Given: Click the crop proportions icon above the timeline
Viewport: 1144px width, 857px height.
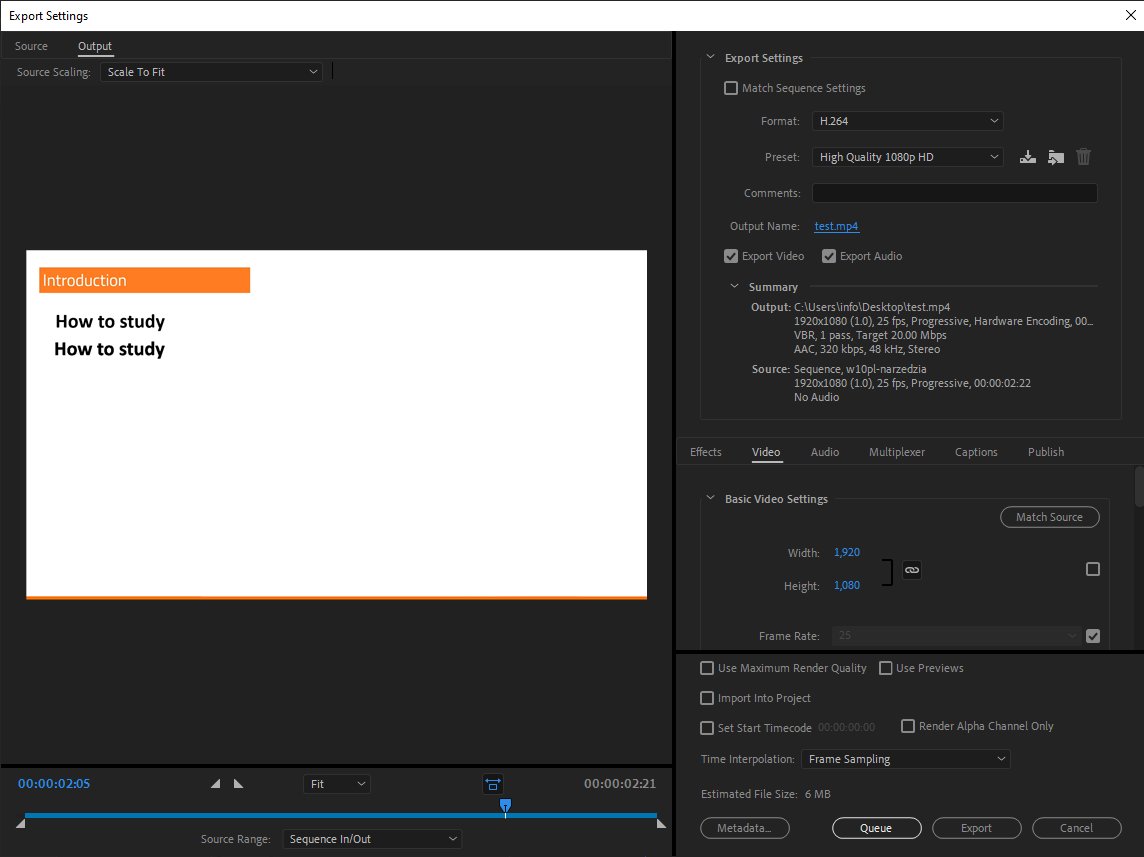Looking at the screenshot, I should (x=492, y=784).
